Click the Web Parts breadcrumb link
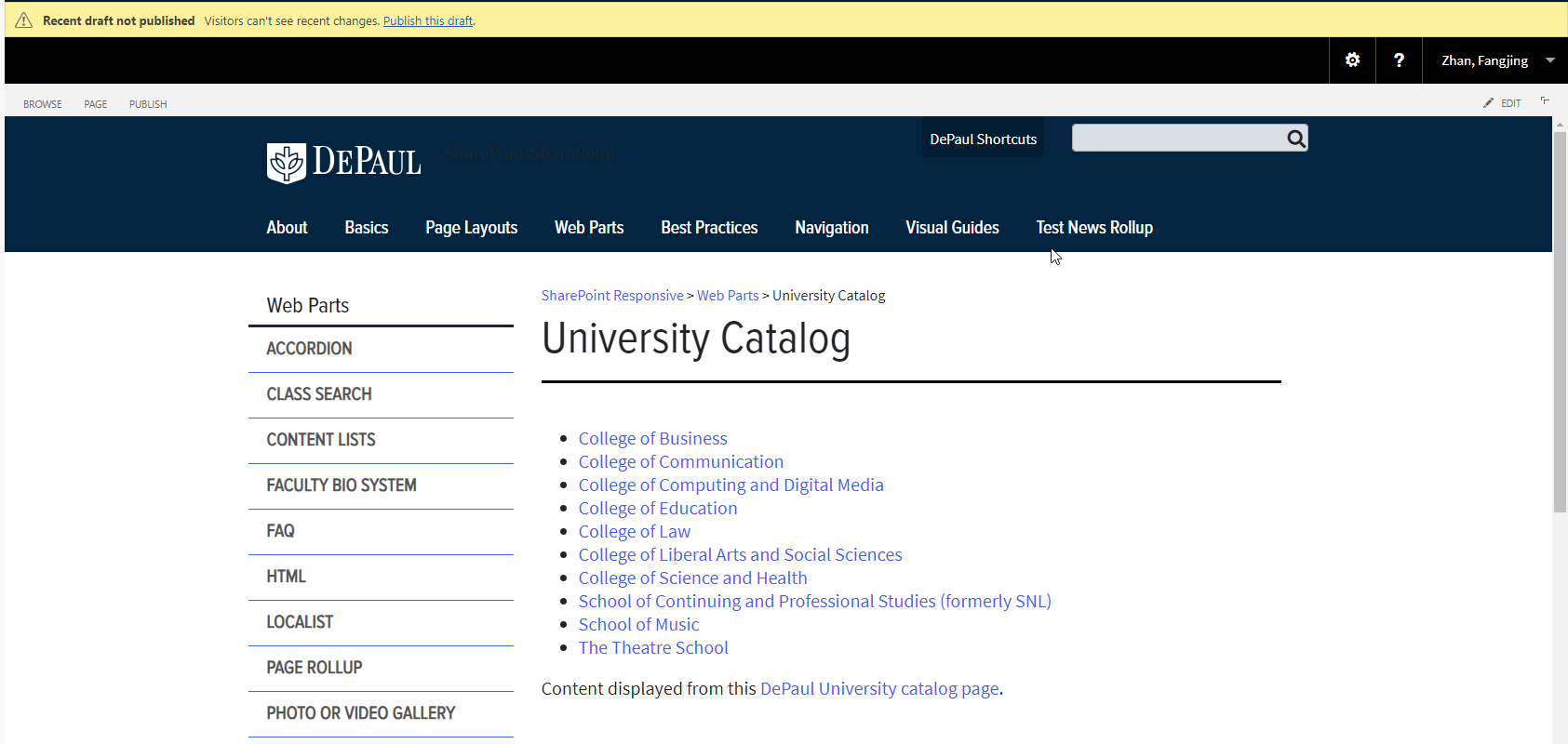 point(728,296)
